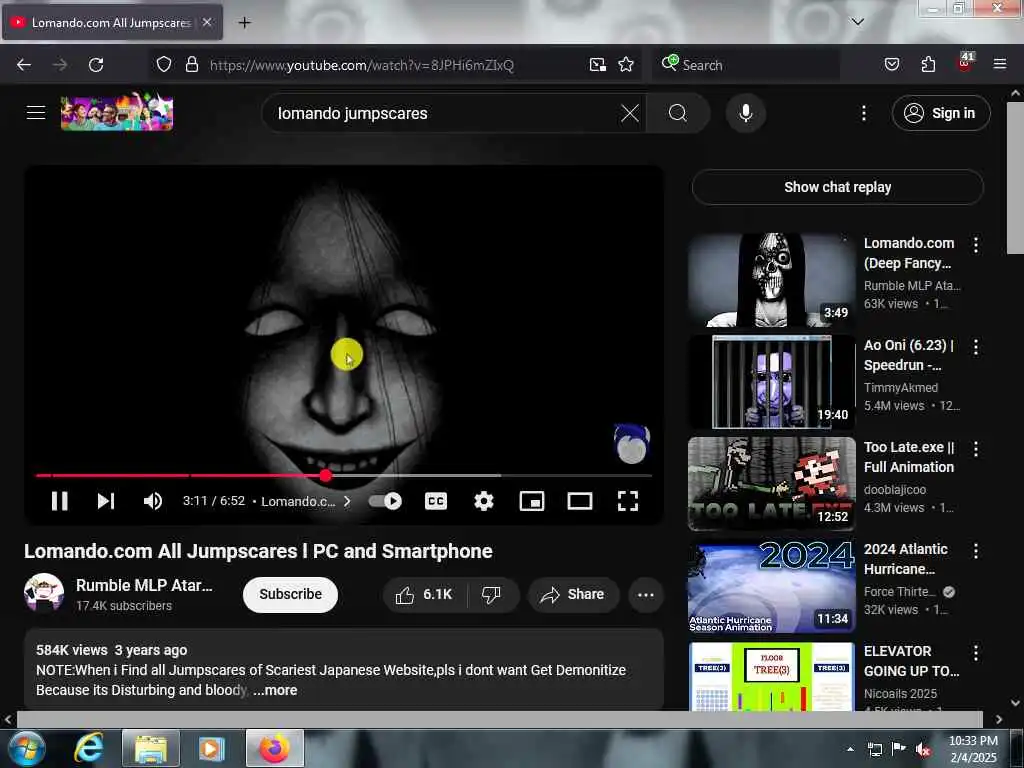
Task: Open a new browser tab
Action: coord(244,22)
